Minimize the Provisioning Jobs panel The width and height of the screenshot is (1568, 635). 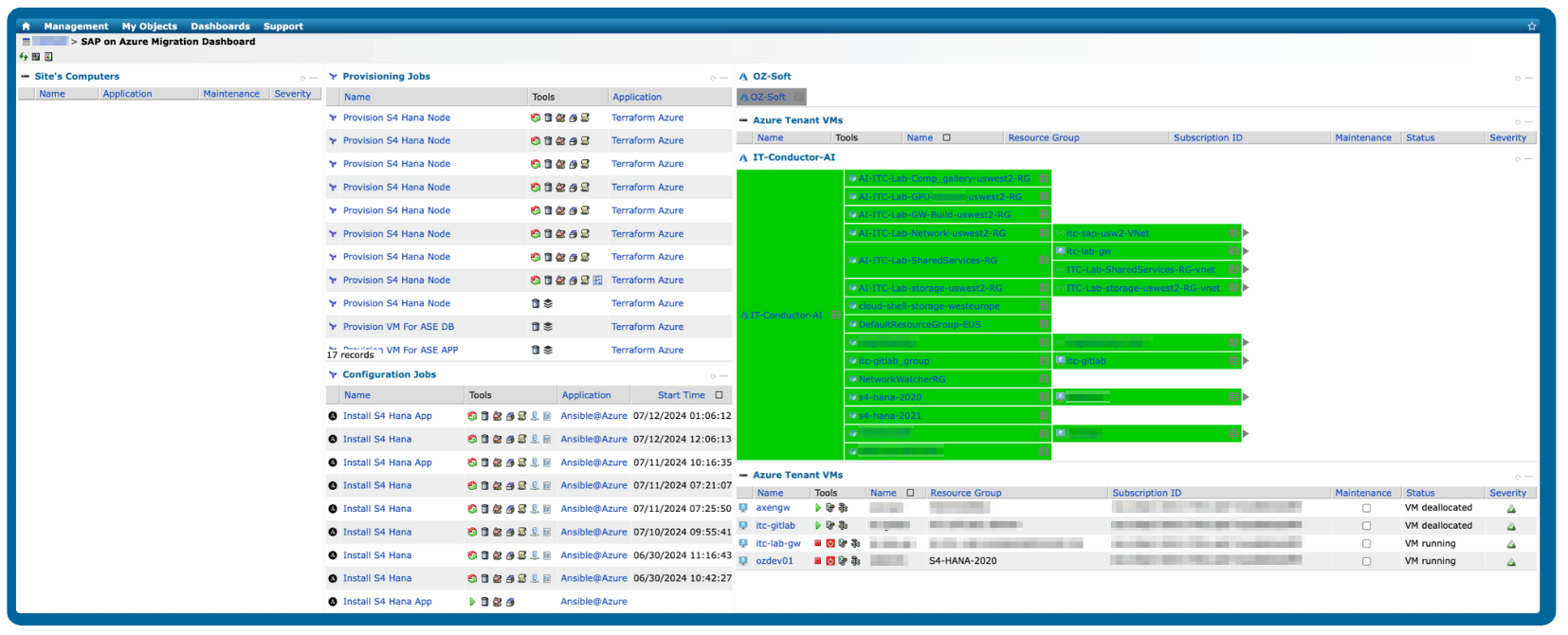(723, 78)
